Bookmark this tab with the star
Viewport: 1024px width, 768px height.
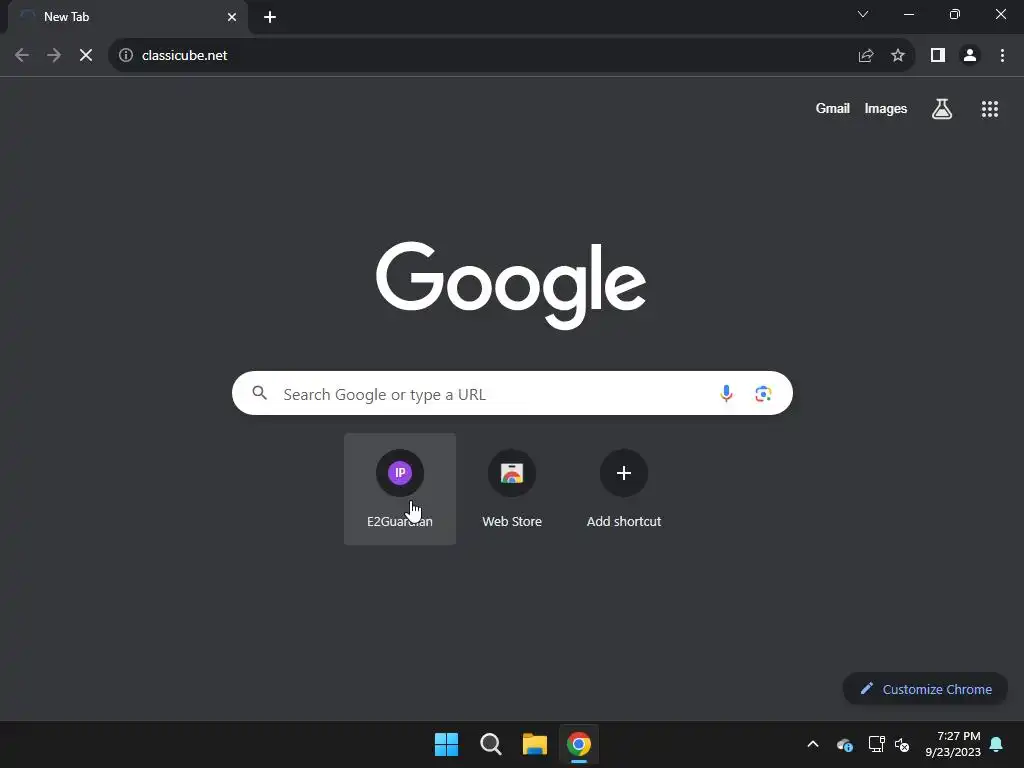coord(898,56)
